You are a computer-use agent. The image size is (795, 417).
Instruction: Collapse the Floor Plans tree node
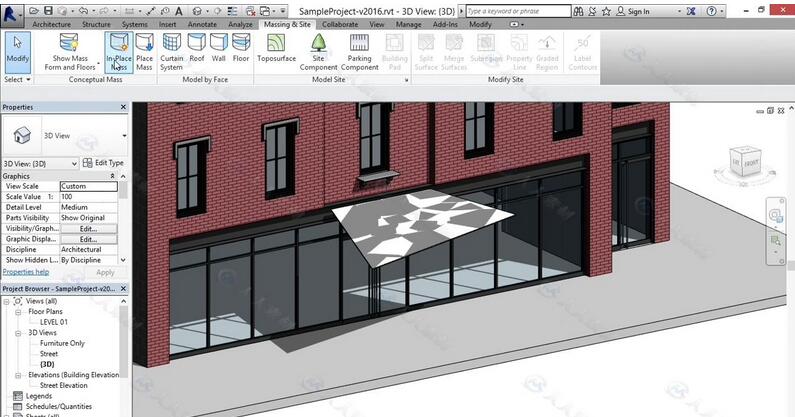point(19,311)
